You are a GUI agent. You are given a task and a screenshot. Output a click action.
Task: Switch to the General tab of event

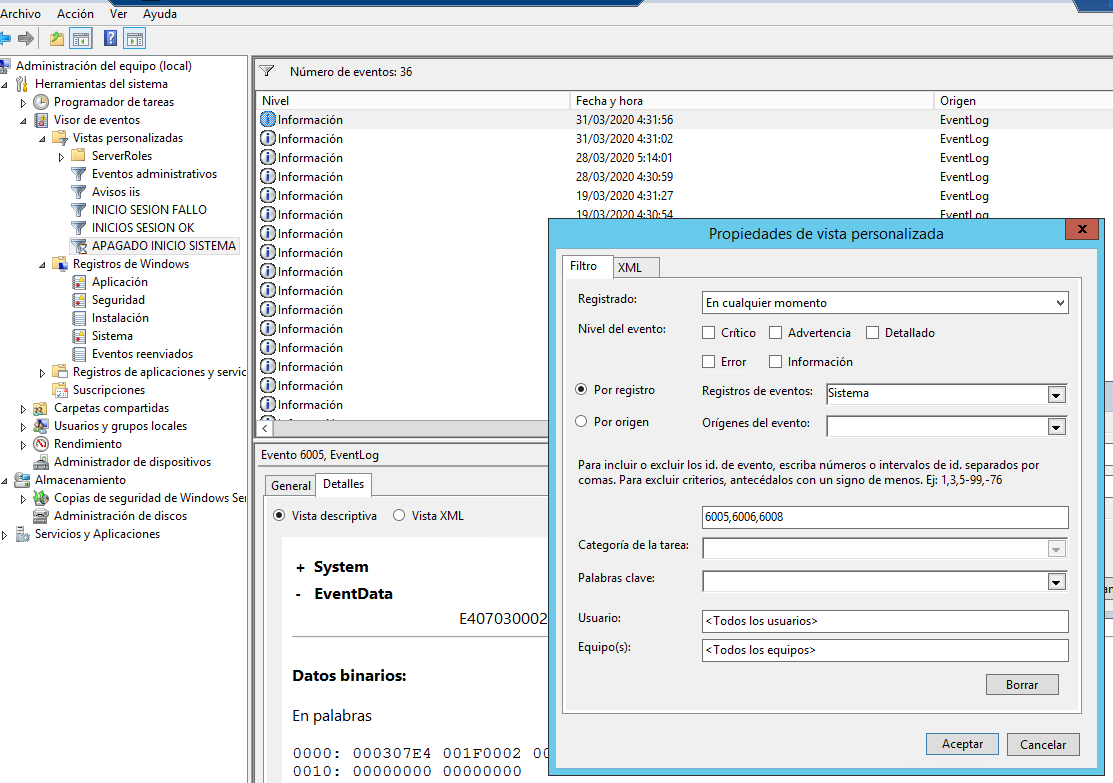tap(290, 486)
